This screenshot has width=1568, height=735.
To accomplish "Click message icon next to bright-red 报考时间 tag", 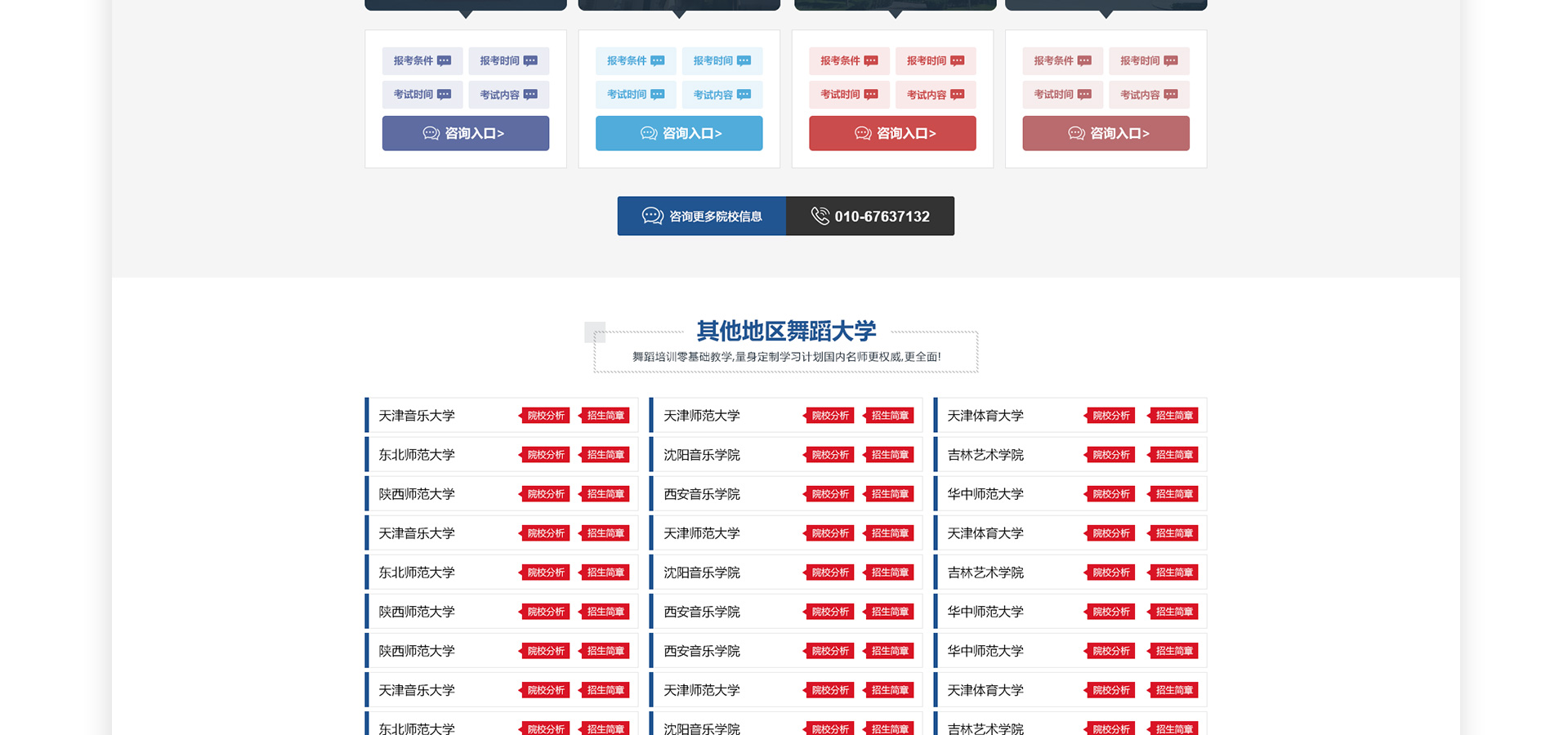I will (x=958, y=61).
